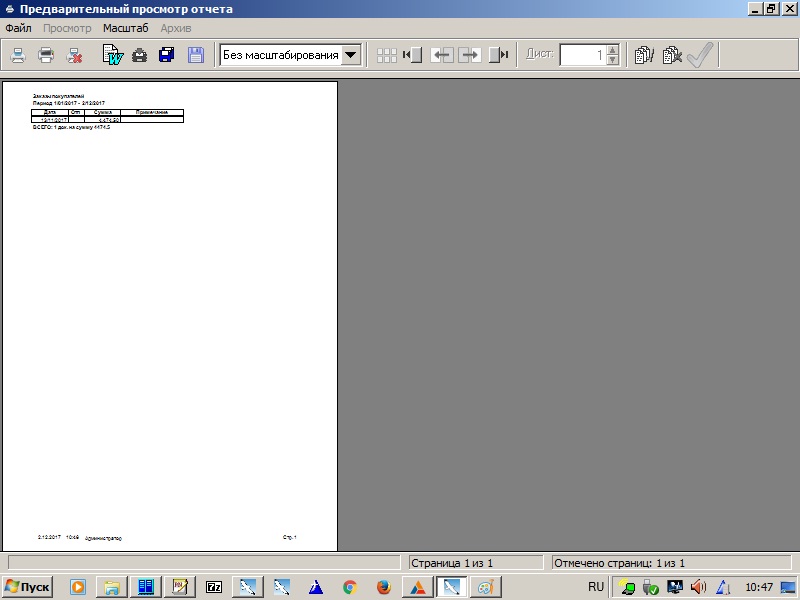800x600 pixels.
Task: Click the Лист page number field
Action: click(582, 55)
